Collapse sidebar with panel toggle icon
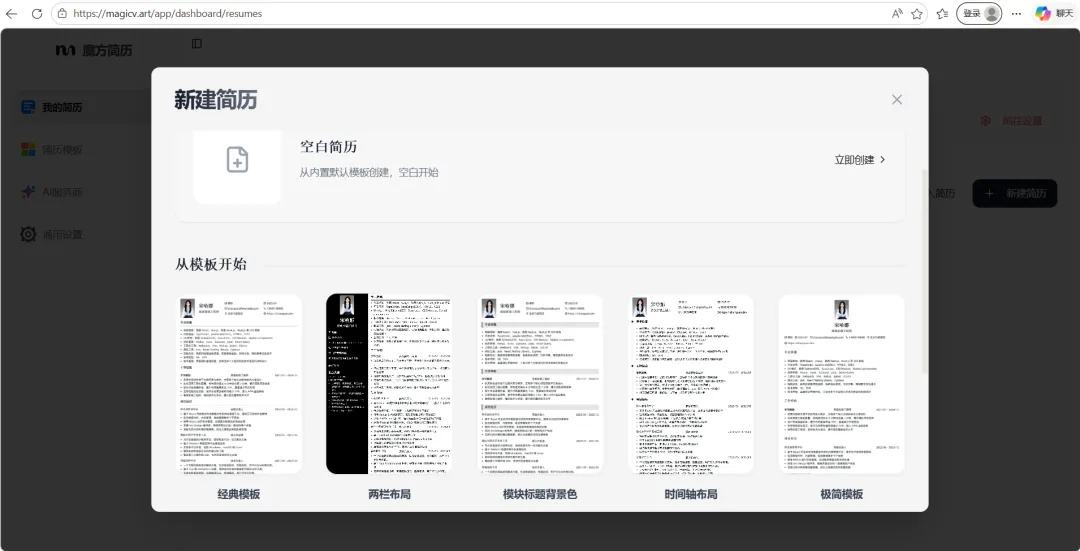1080x551 pixels. point(197,43)
